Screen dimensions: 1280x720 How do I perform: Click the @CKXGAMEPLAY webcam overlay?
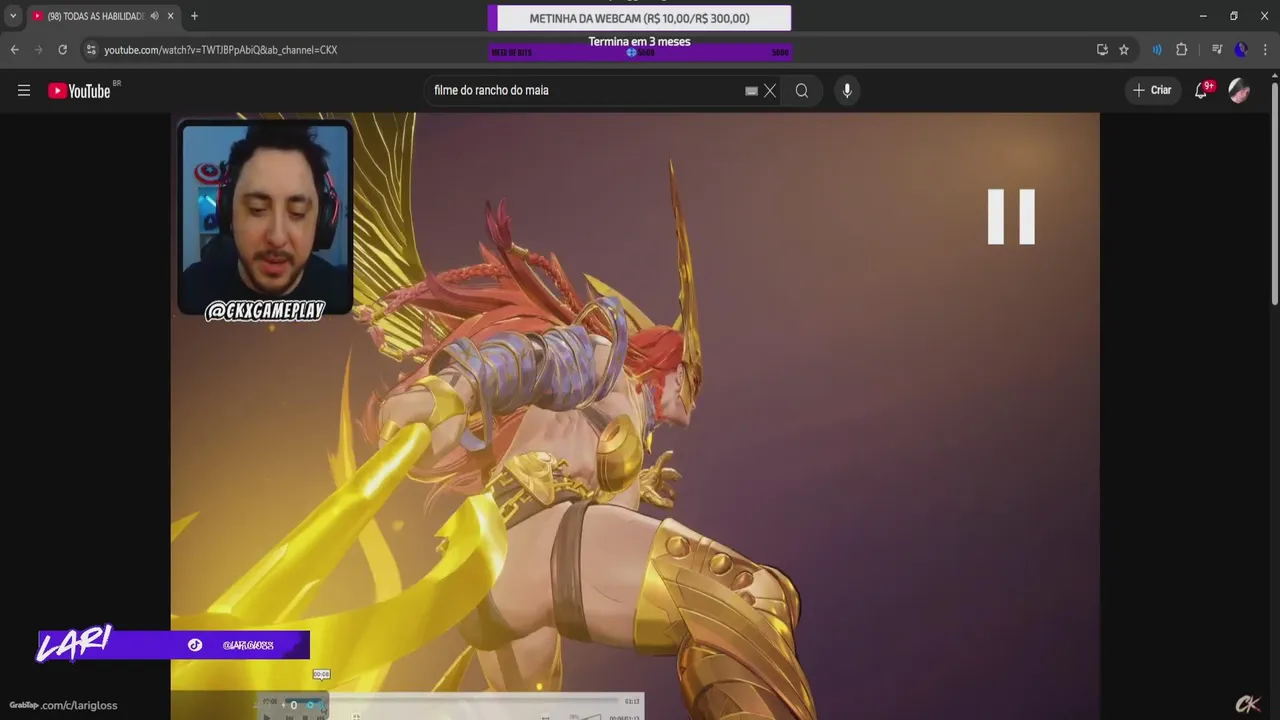(265, 222)
